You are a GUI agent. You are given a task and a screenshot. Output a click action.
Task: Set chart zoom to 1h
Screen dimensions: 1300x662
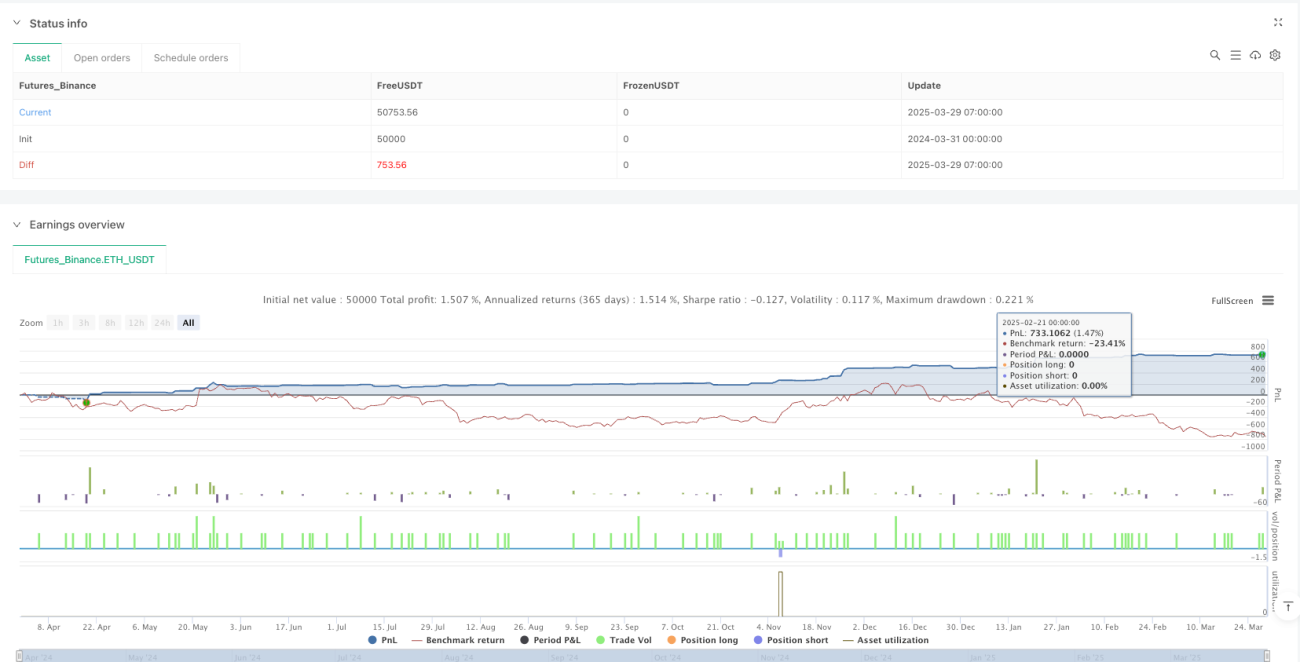(59, 323)
